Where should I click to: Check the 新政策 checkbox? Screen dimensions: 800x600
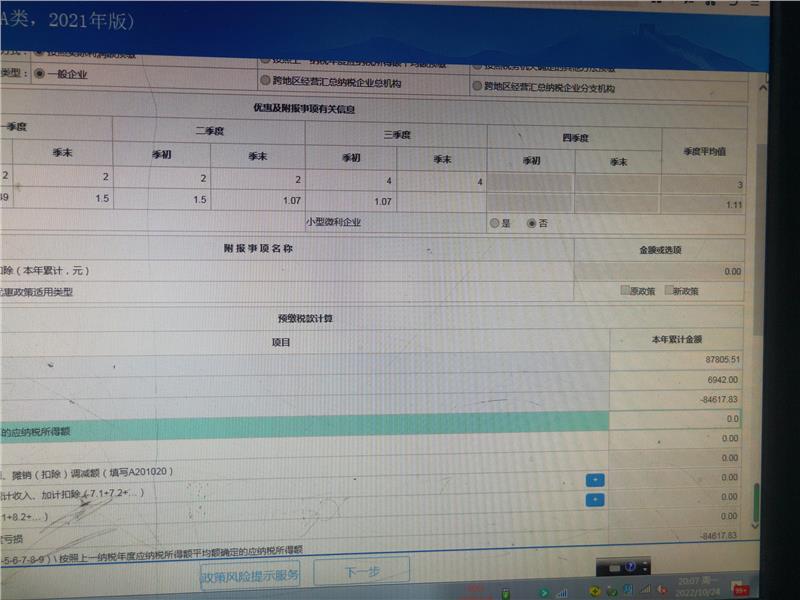pos(667,291)
